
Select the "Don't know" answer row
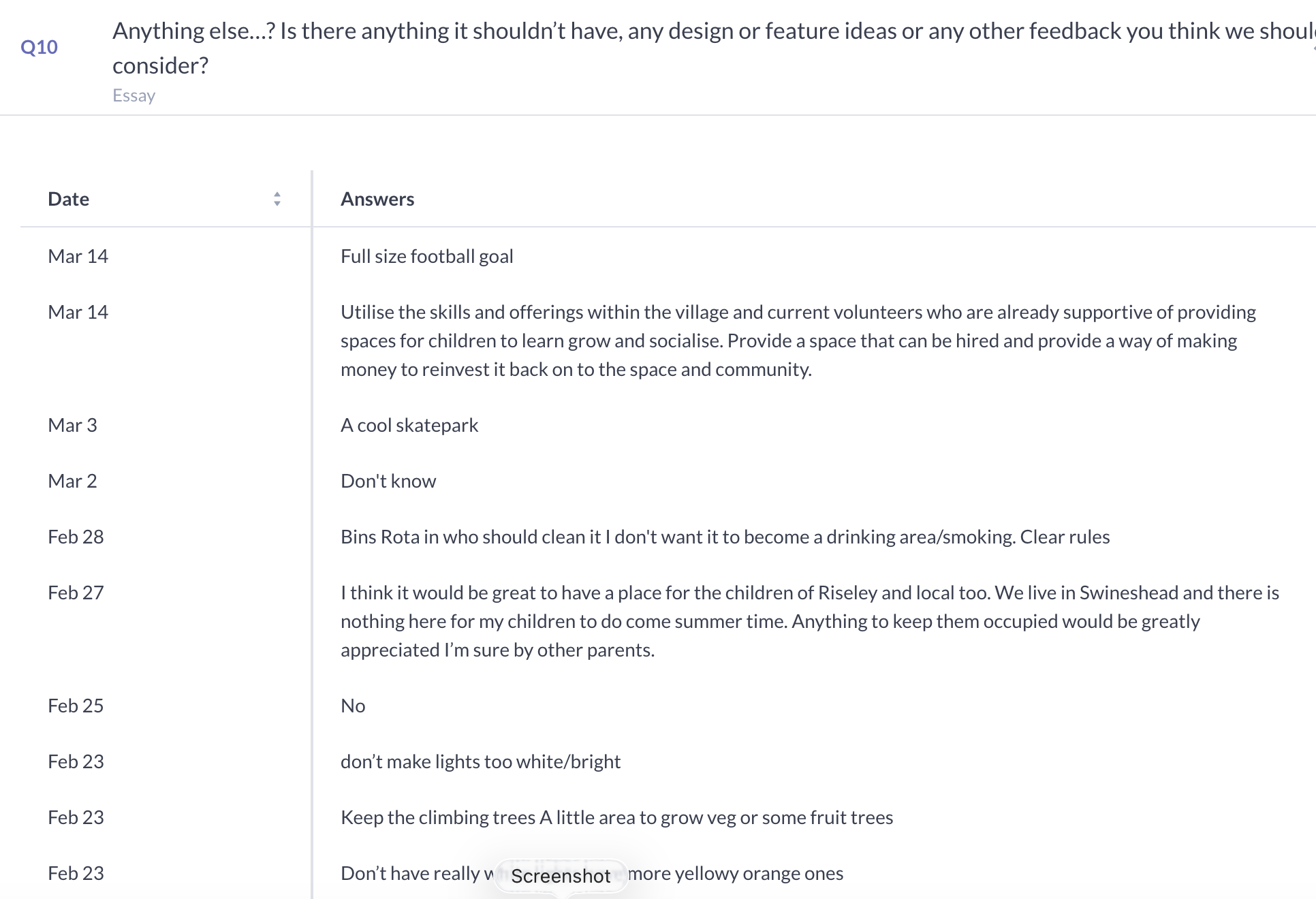(x=388, y=481)
